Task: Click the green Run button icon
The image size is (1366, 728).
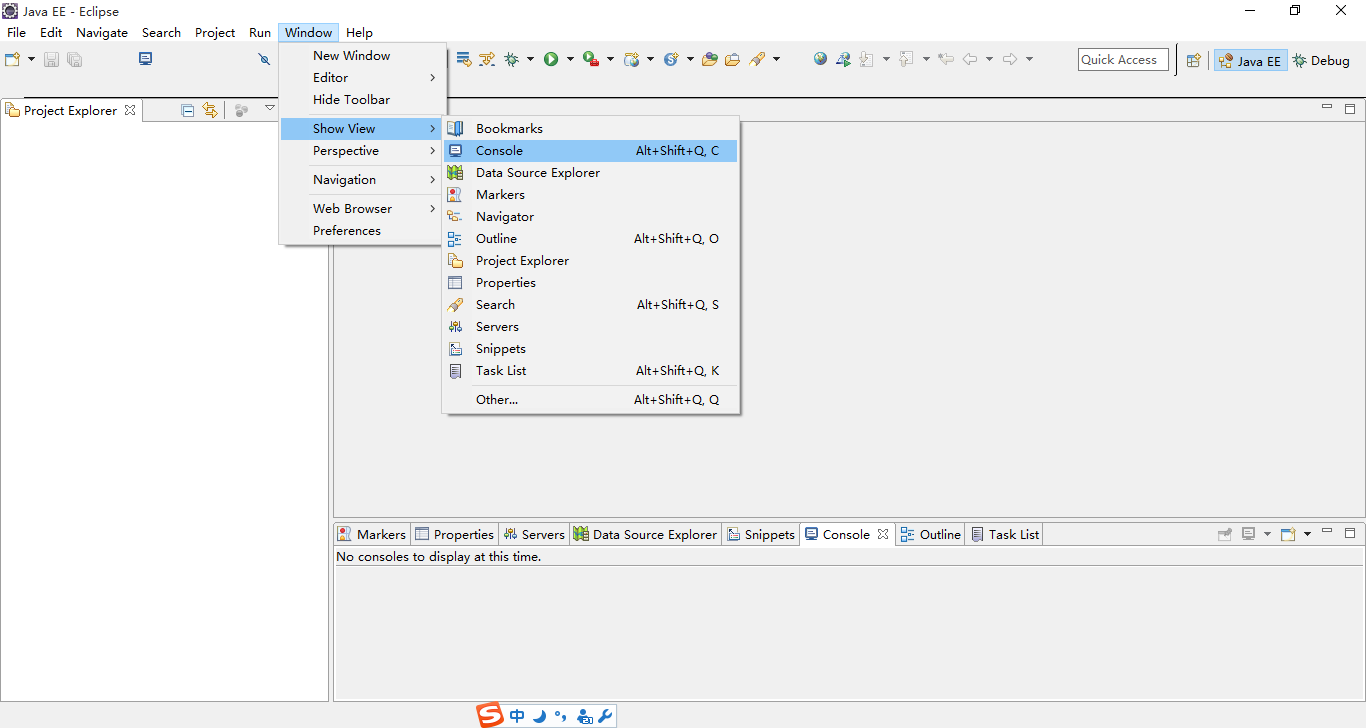Action: [551, 60]
